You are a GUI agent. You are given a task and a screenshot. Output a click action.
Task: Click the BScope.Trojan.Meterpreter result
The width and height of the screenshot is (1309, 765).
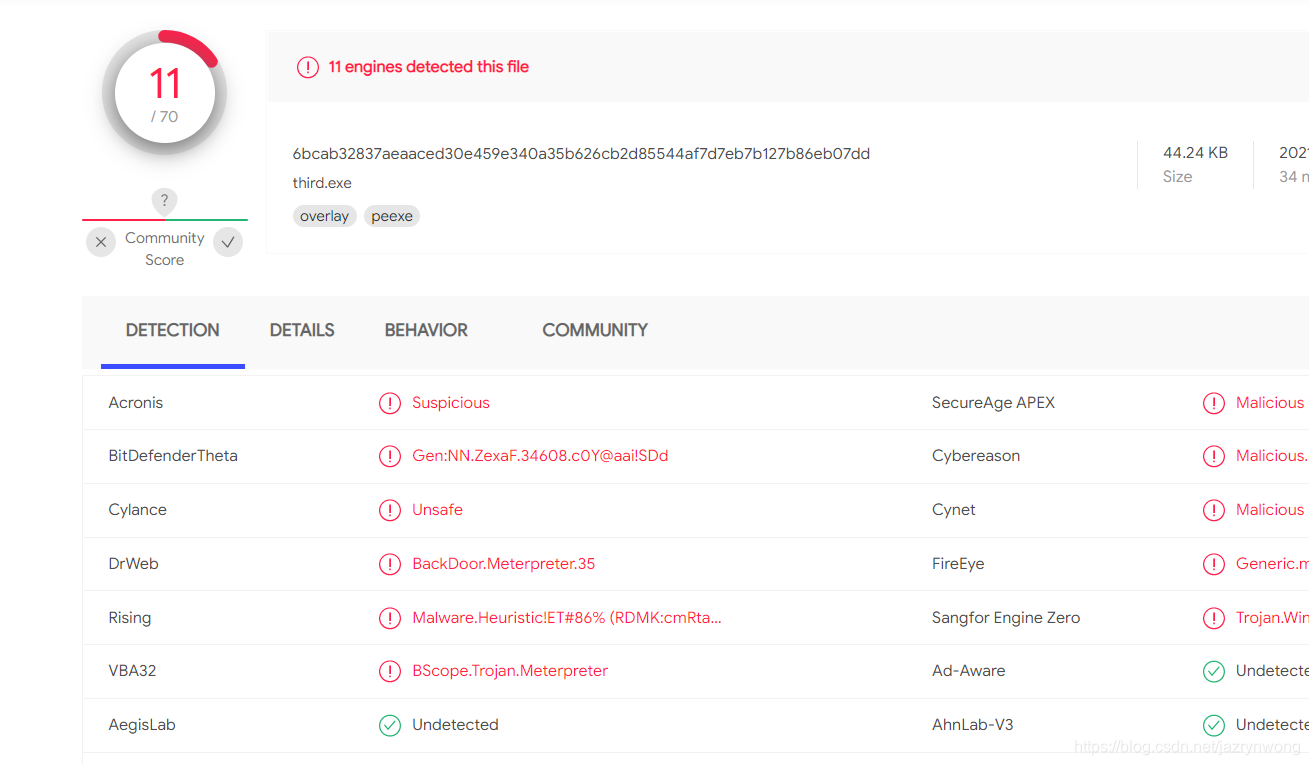[x=510, y=671]
